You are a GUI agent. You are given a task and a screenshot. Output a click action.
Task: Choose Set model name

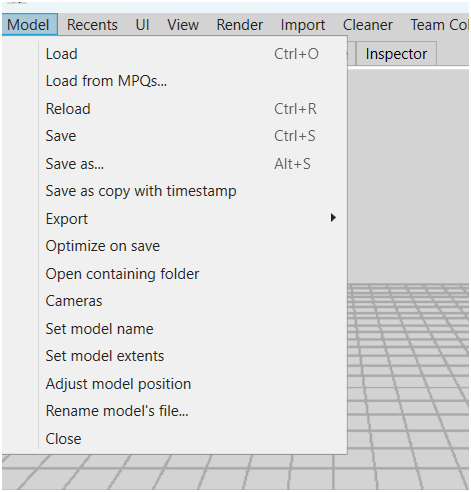(192, 329)
